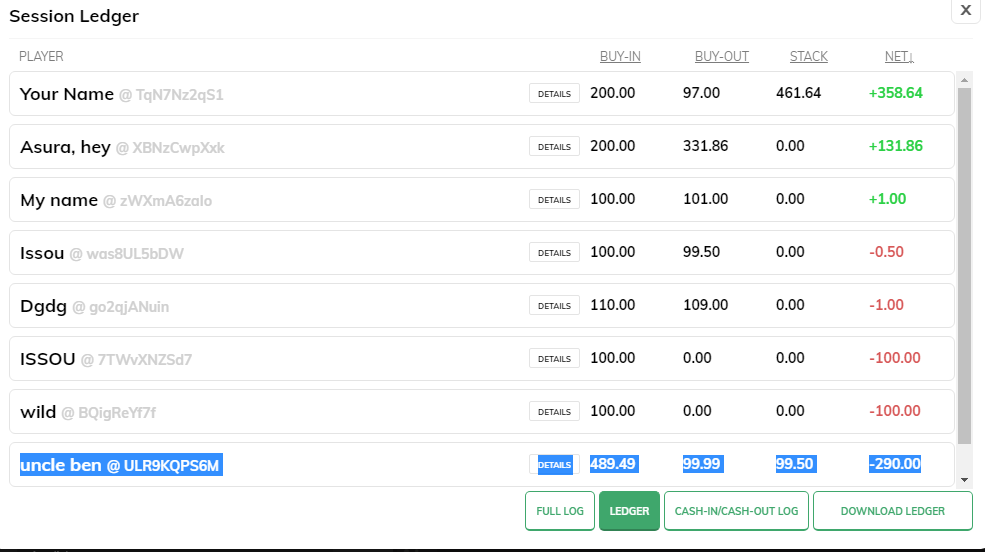
Task: Open details for uncle ben
Action: pos(554,465)
